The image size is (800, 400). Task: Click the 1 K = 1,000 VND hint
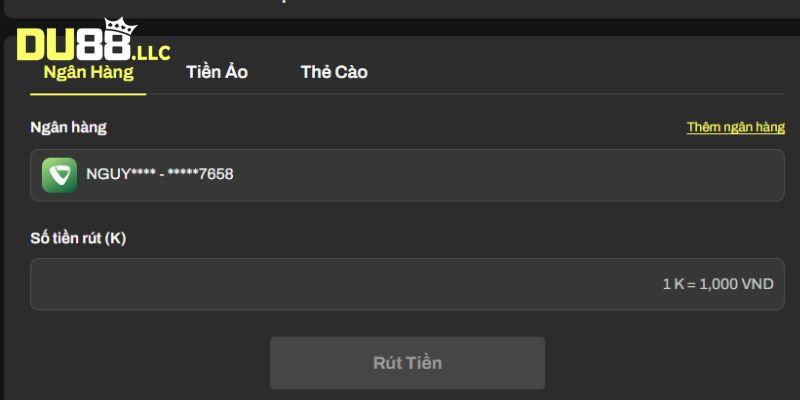[x=718, y=284]
